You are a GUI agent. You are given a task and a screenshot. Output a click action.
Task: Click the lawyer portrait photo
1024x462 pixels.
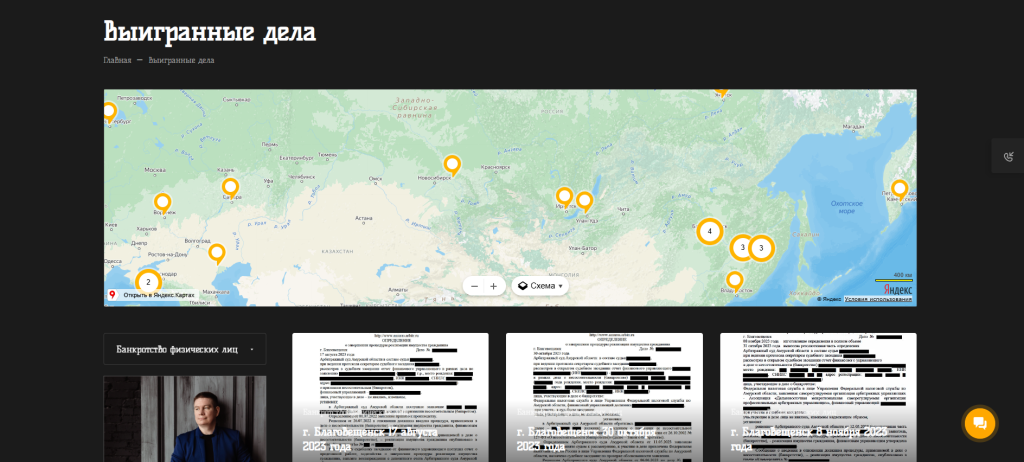tap(185, 420)
